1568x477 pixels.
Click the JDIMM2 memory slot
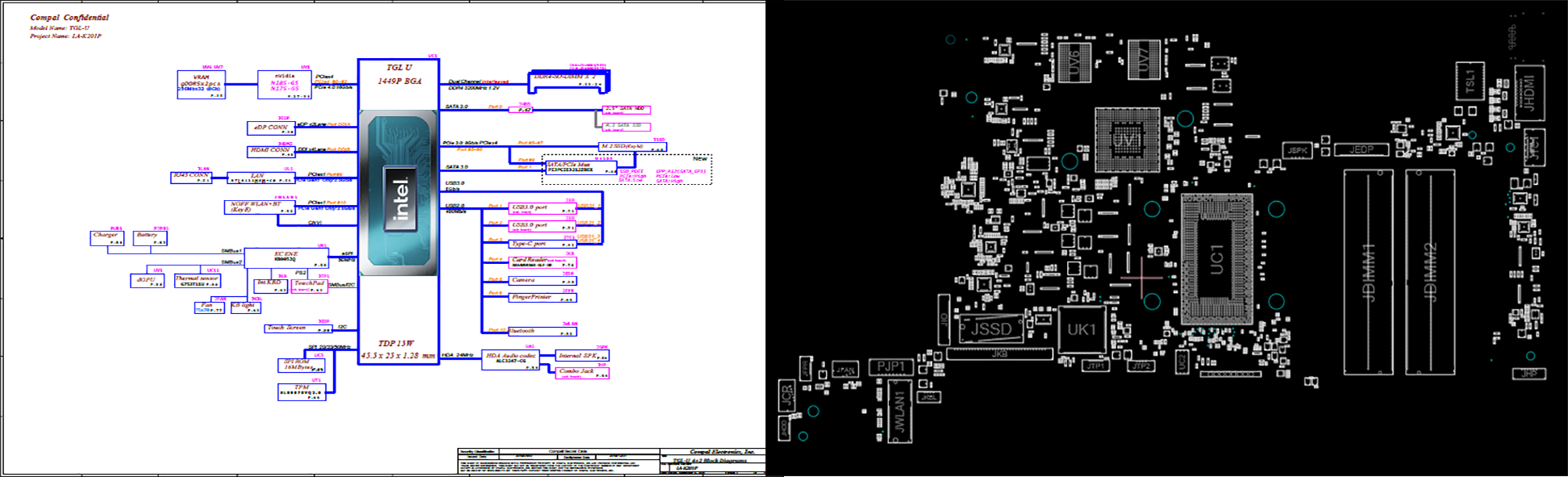point(1430,273)
